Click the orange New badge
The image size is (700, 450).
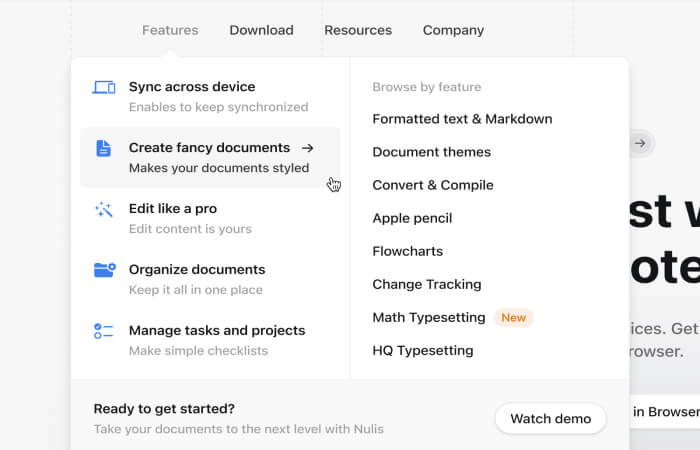(513, 317)
